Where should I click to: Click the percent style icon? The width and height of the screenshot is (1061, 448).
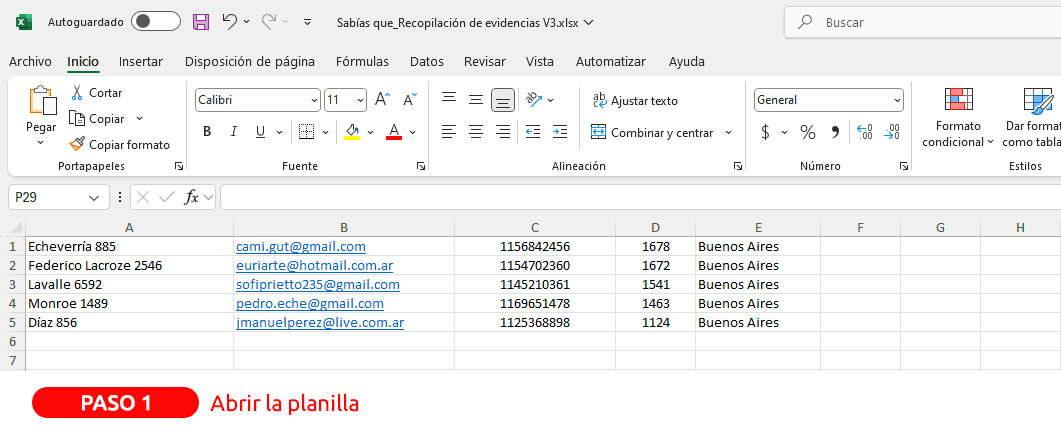pyautogui.click(x=808, y=132)
